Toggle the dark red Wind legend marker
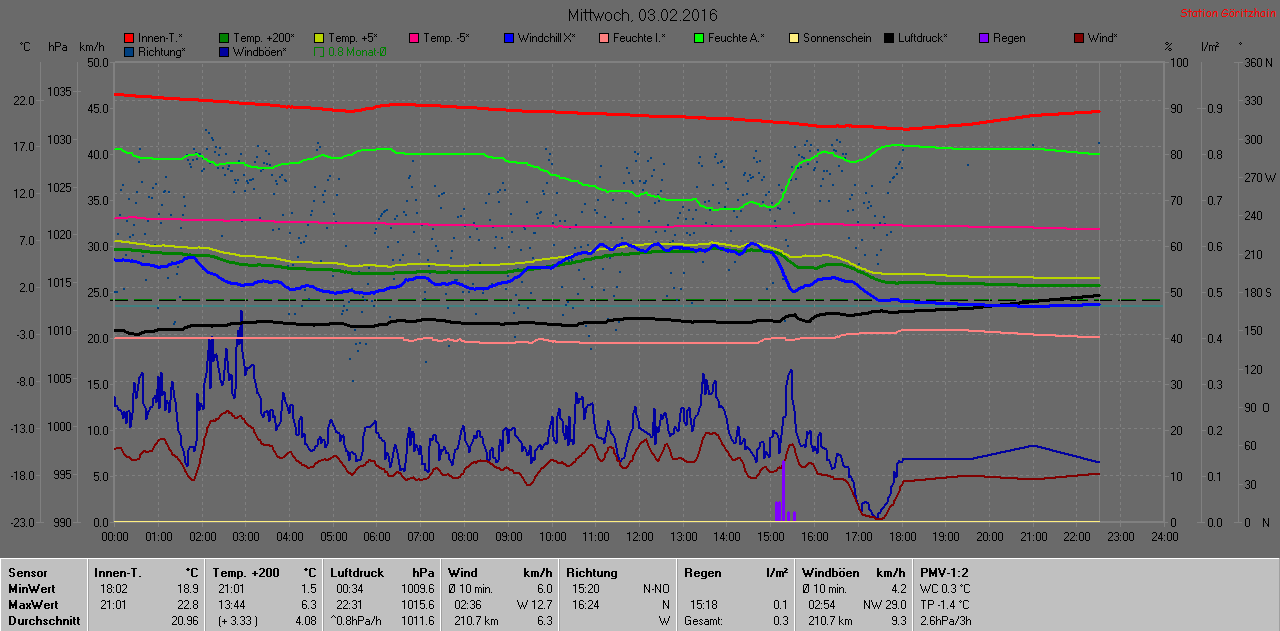The width and height of the screenshot is (1280, 631). (1079, 38)
